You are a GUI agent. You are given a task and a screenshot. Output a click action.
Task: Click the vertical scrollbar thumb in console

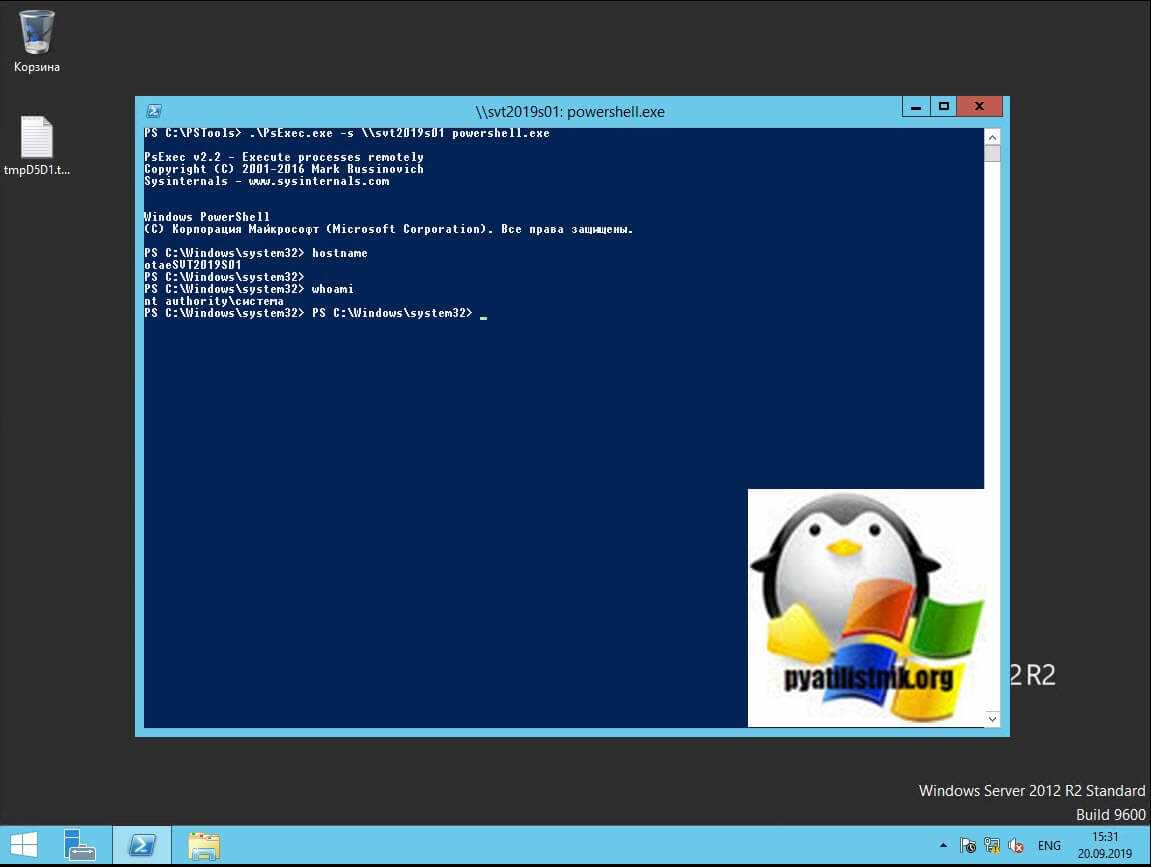(992, 154)
